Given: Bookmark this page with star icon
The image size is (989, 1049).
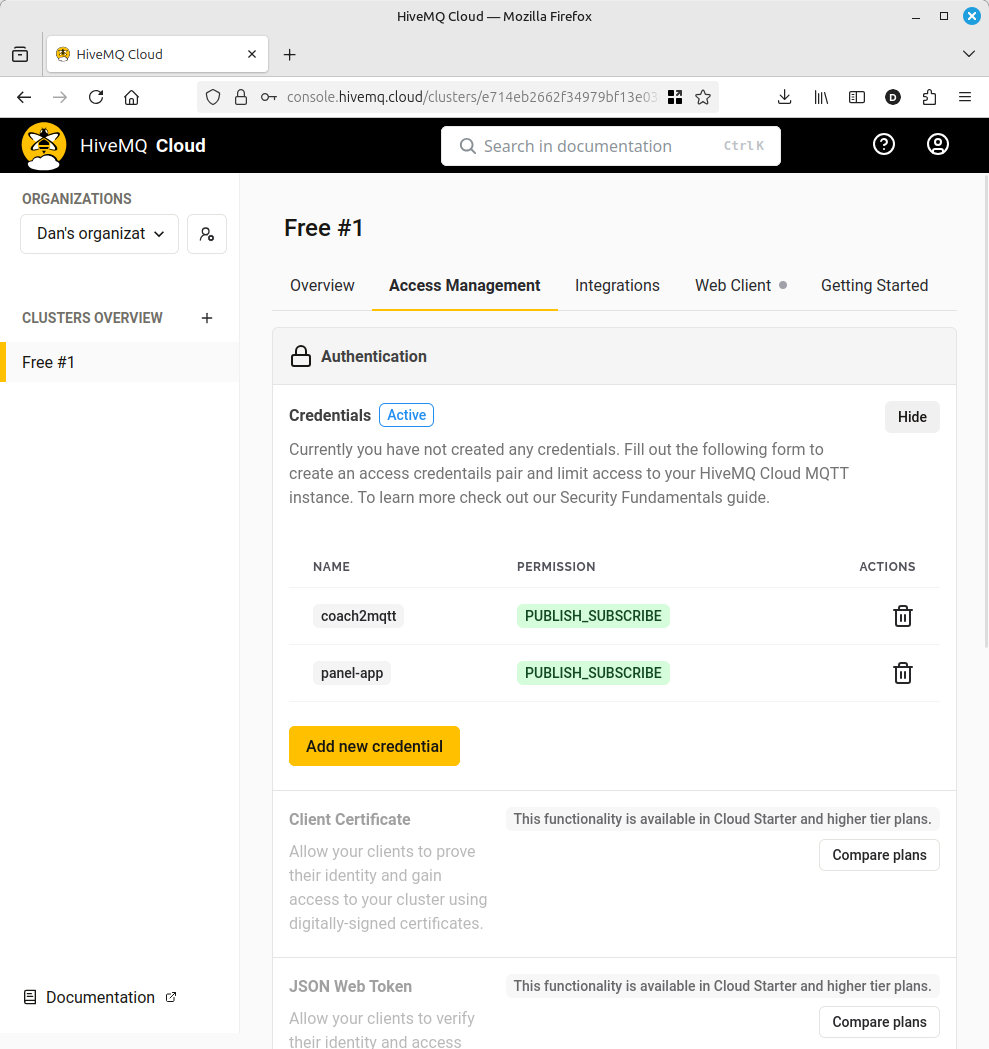Looking at the screenshot, I should pyautogui.click(x=703, y=97).
